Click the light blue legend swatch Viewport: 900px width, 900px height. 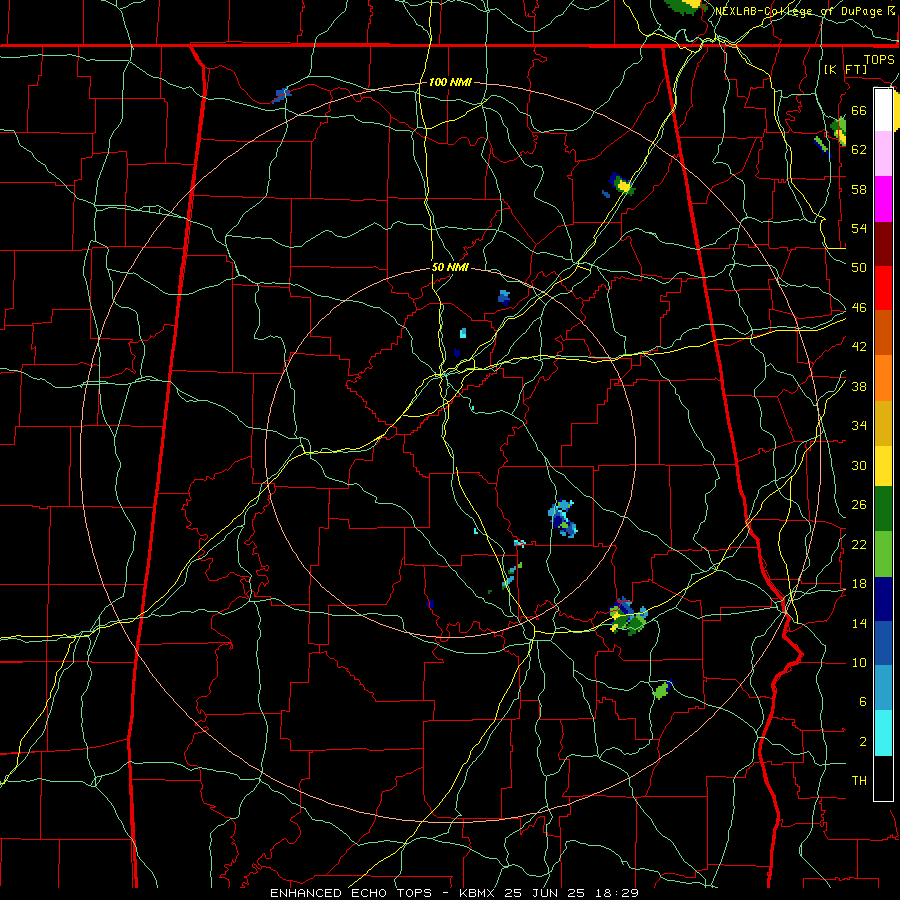pyautogui.click(x=883, y=688)
